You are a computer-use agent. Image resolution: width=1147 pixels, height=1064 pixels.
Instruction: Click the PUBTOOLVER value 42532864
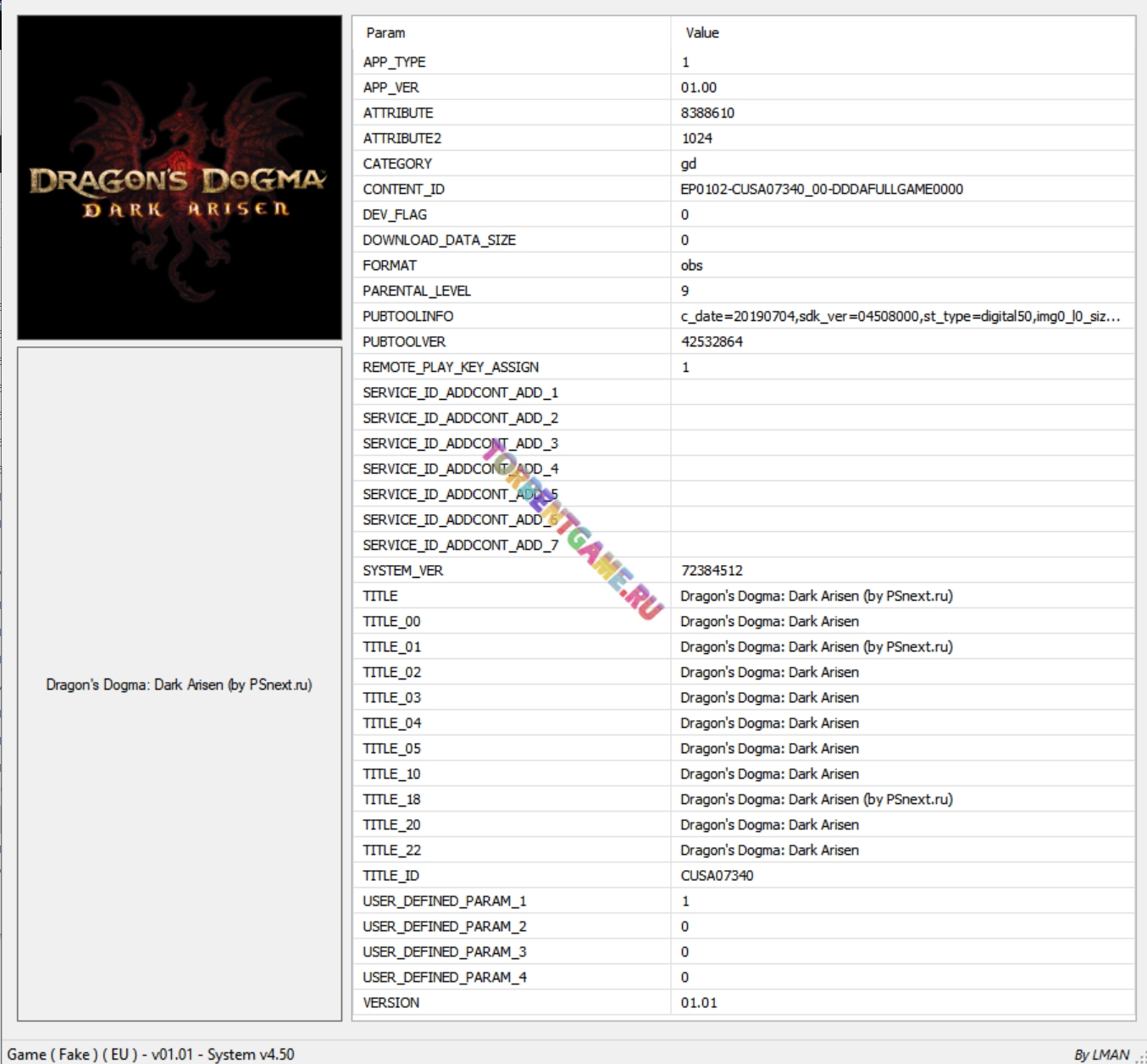(712, 341)
